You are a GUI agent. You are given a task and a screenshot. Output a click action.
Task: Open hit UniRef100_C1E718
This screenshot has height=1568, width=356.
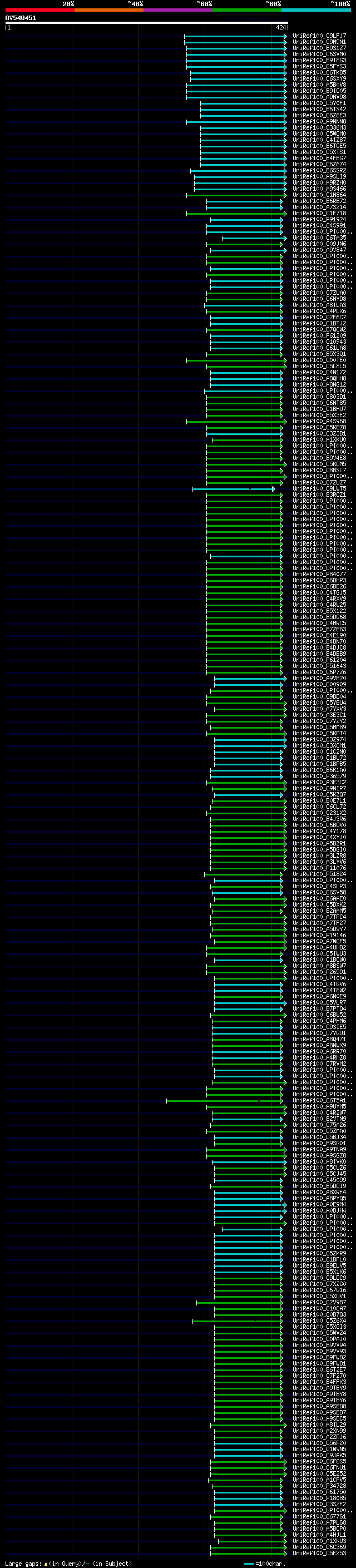coord(319,213)
